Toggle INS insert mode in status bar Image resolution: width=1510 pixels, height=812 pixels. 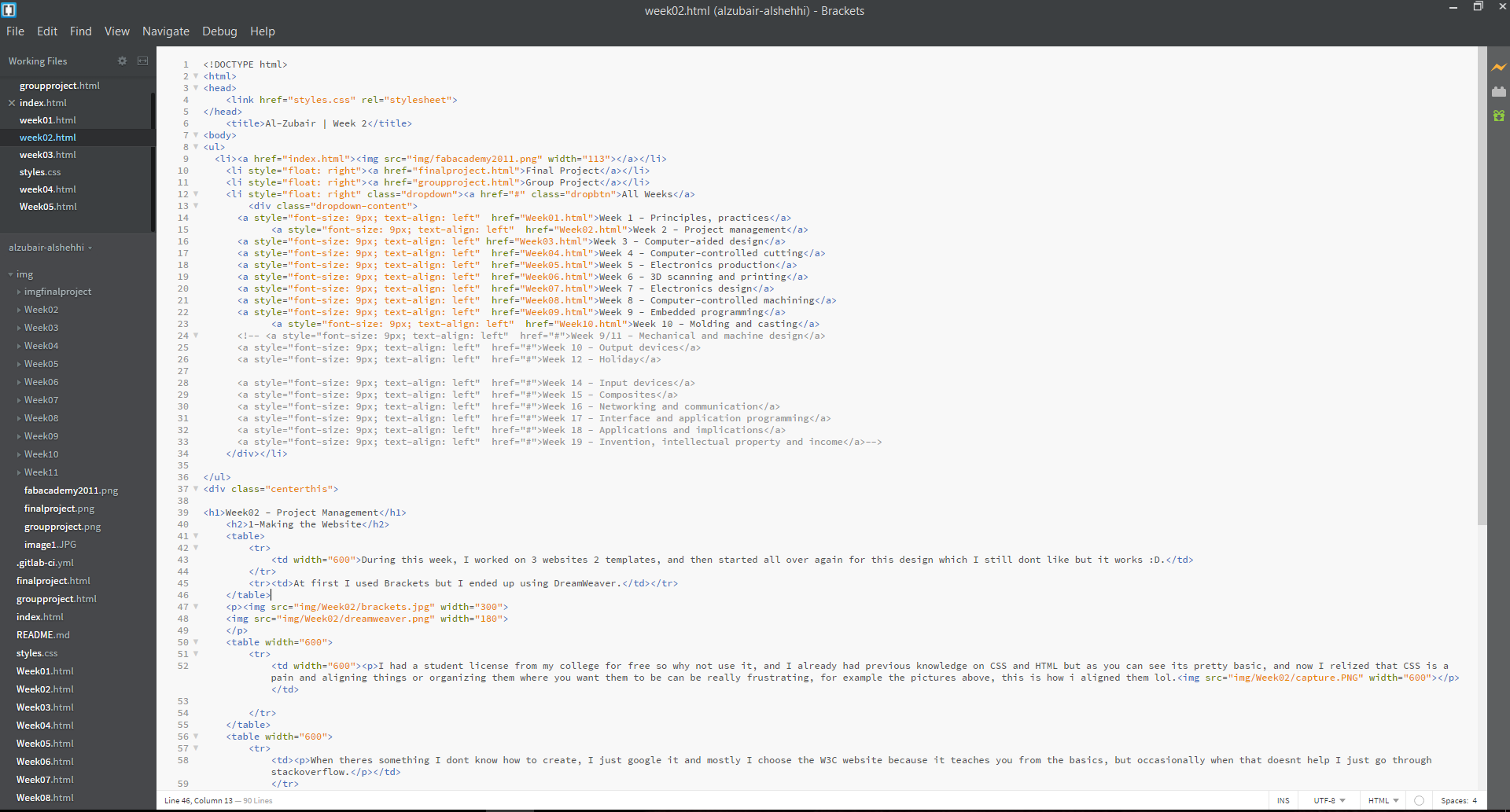click(1283, 800)
